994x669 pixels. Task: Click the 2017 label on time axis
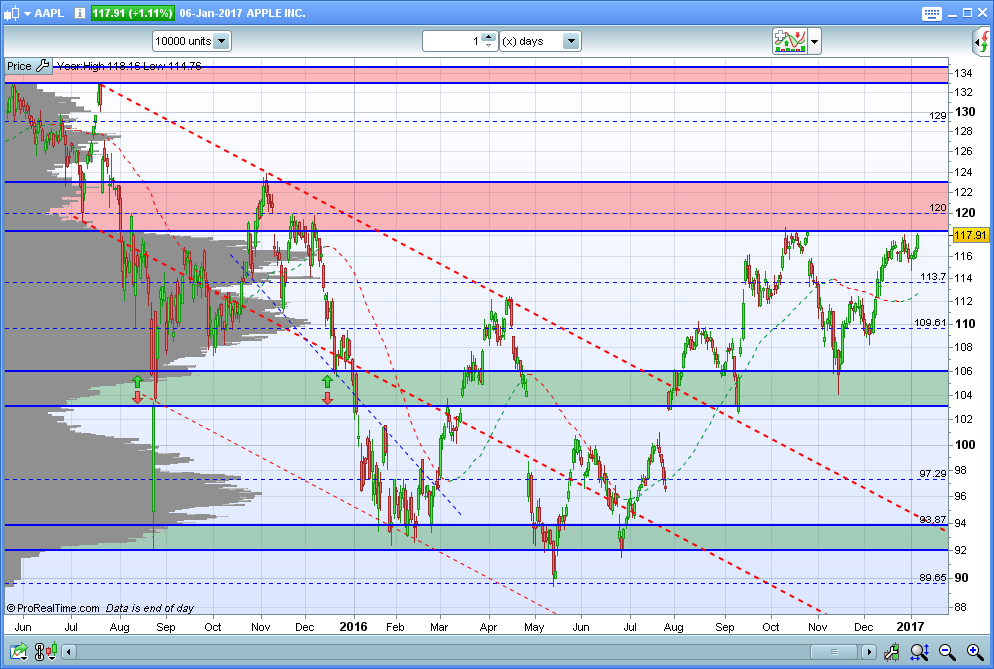(x=910, y=627)
